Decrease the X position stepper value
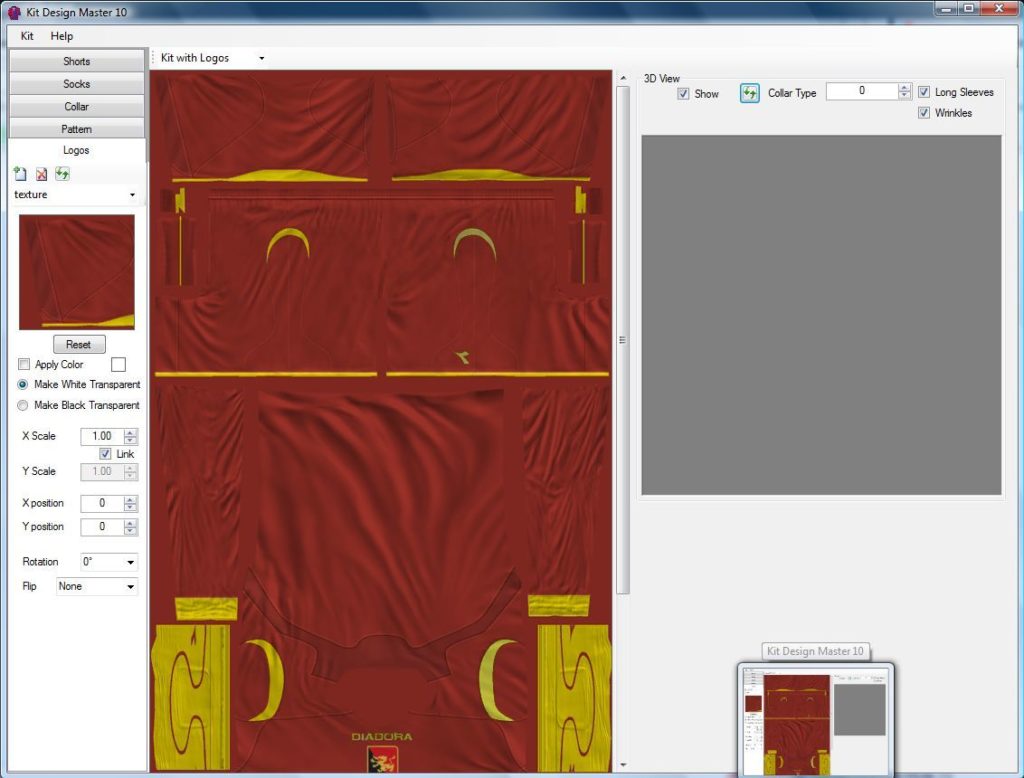This screenshot has width=1024, height=778. click(131, 507)
